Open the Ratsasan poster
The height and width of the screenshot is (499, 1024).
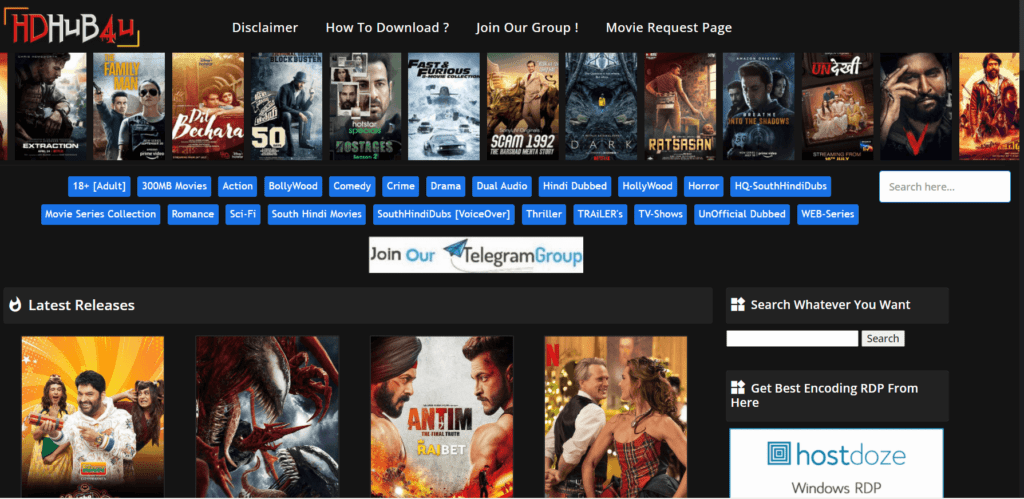click(680, 106)
